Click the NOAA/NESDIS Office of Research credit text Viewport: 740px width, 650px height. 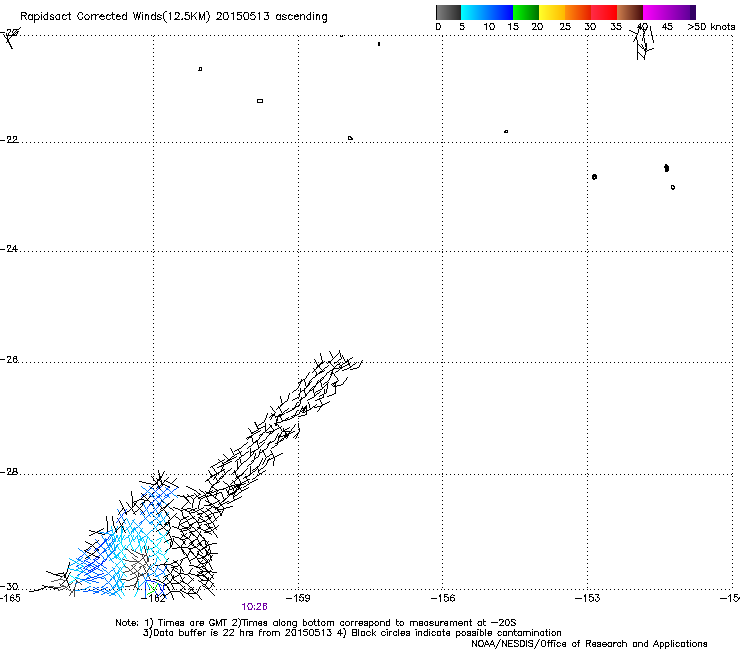(x=589, y=644)
